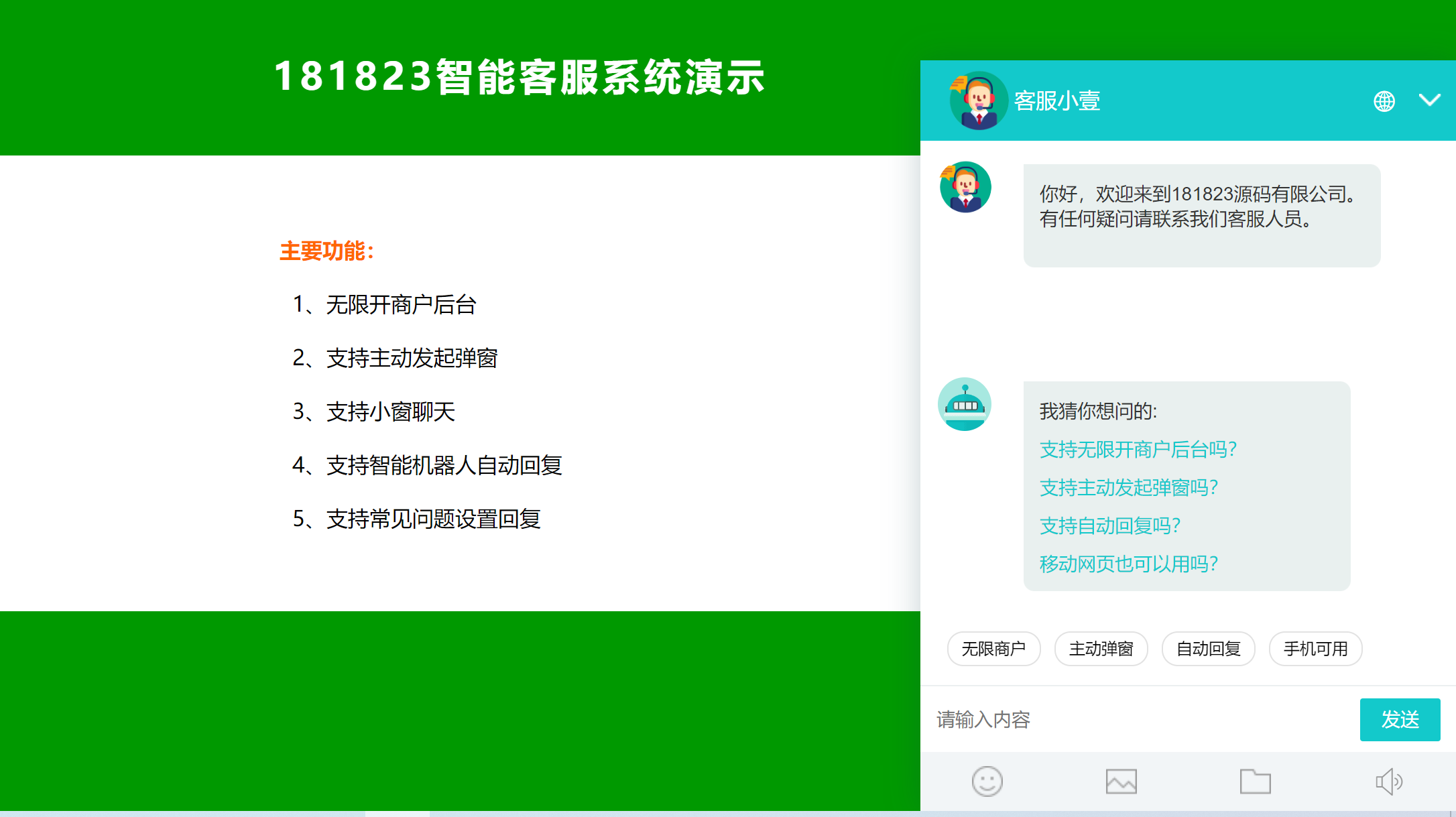Select the 自动回复 quick reply chip

[x=1208, y=649]
